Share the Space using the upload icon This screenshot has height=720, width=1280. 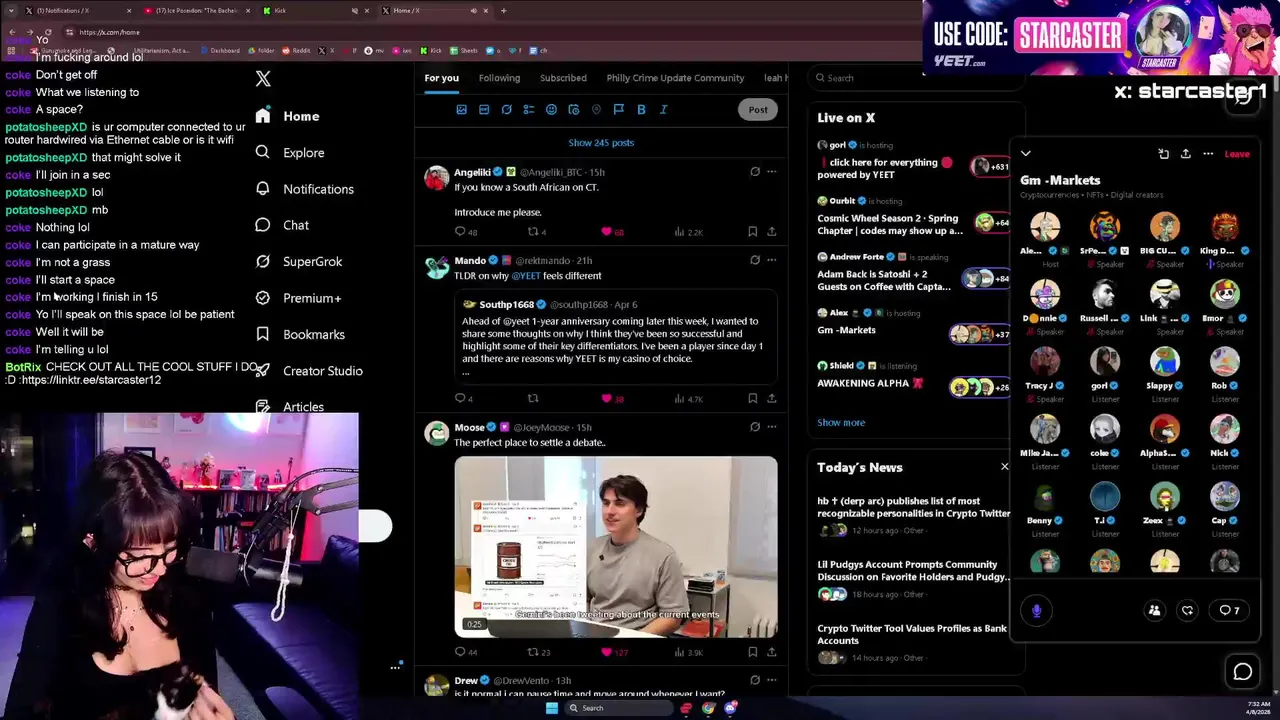[x=1186, y=154]
